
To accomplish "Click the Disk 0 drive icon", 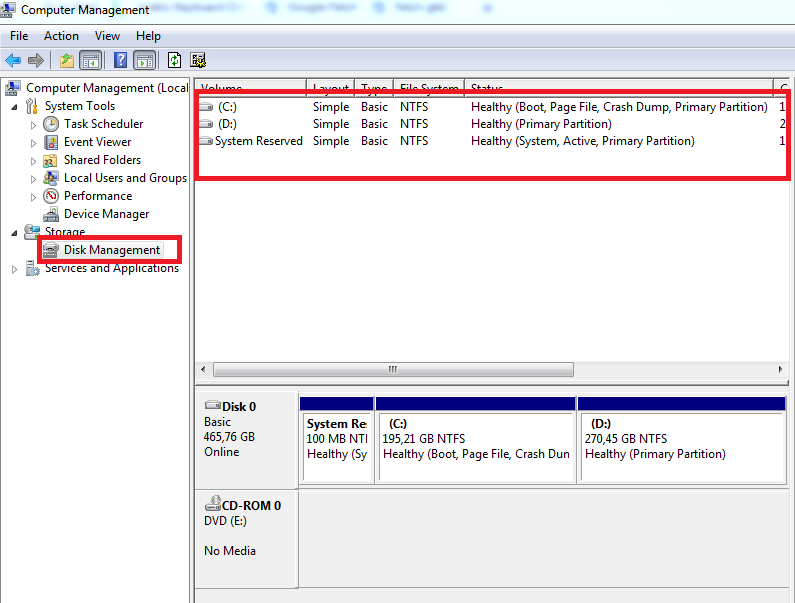I will click(x=213, y=405).
